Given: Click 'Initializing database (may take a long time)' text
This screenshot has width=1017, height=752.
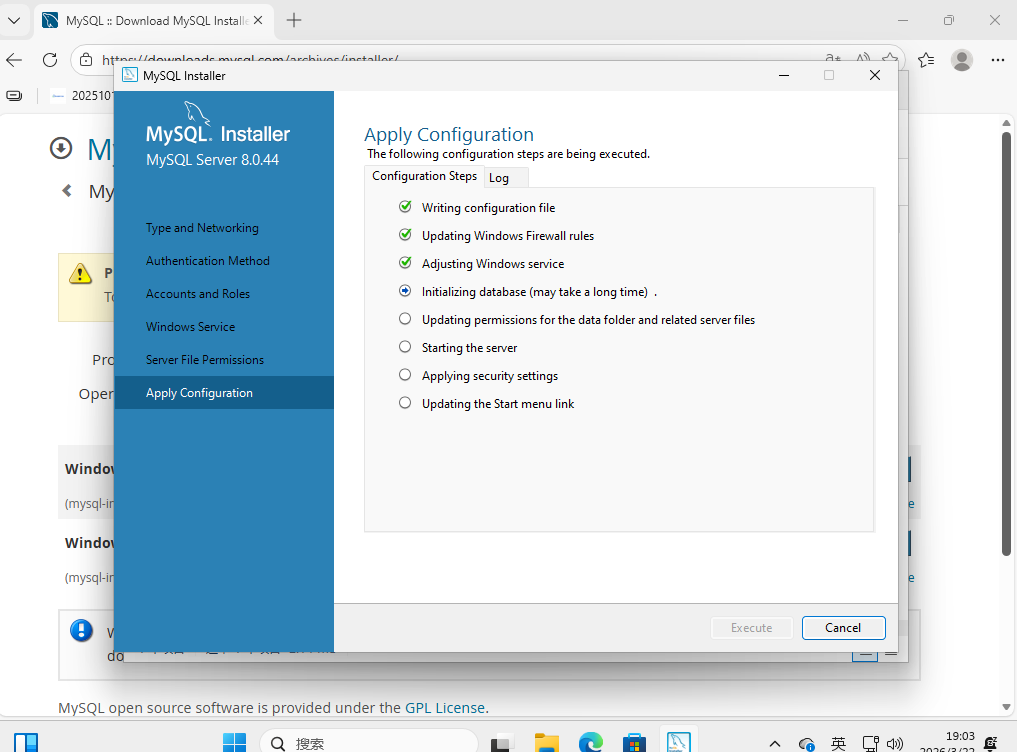Looking at the screenshot, I should 535,292.
